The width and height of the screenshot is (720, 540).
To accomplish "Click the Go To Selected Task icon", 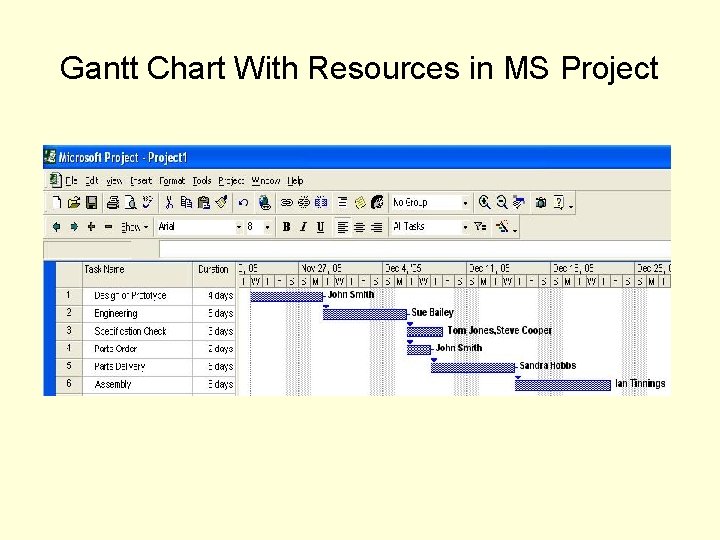I will (x=519, y=202).
